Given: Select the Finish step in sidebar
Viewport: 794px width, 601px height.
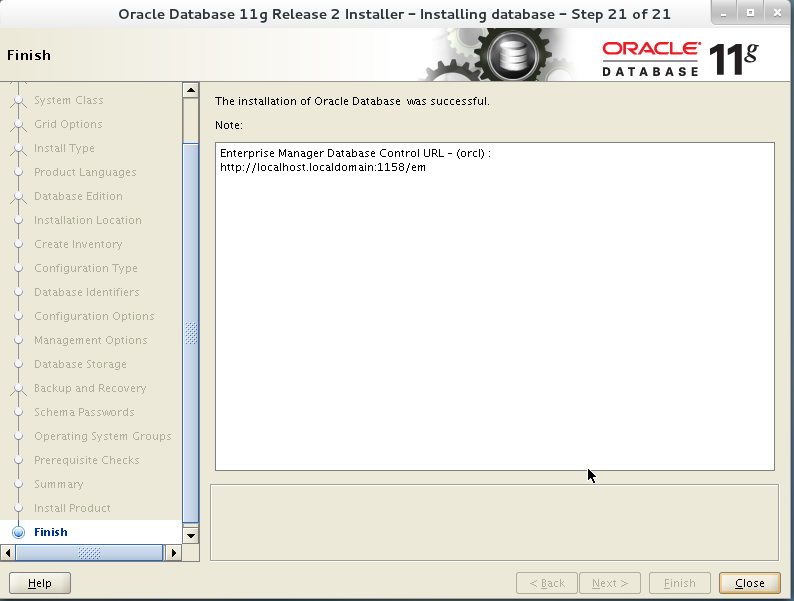Looking at the screenshot, I should pos(51,532).
